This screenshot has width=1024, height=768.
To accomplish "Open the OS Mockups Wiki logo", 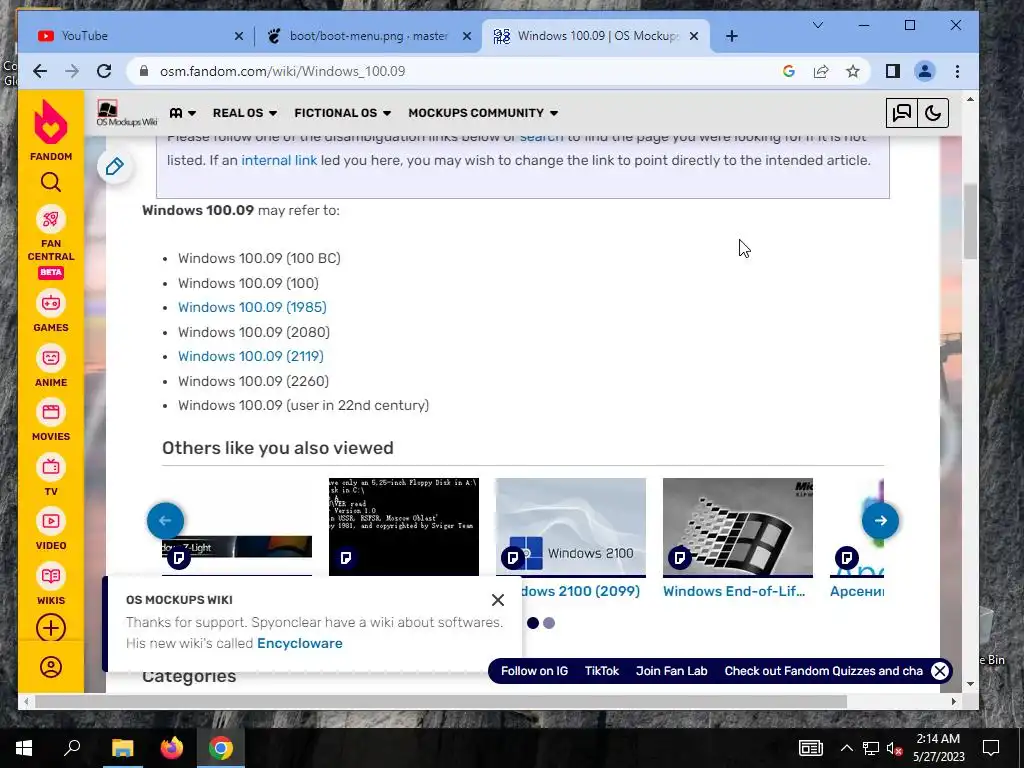I will tap(127, 113).
